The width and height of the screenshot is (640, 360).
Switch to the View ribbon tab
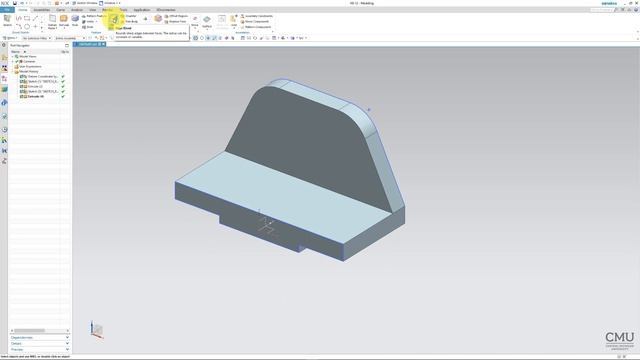click(93, 10)
